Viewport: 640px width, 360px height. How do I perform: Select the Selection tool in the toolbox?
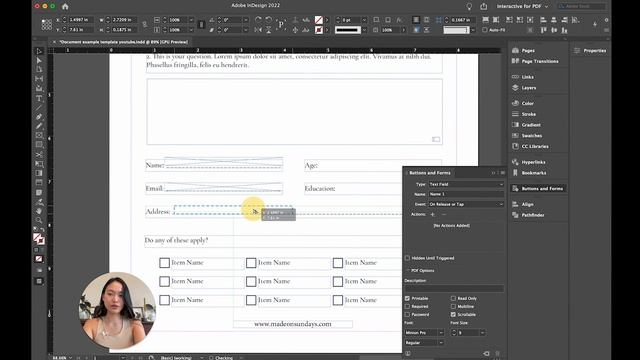[39, 51]
